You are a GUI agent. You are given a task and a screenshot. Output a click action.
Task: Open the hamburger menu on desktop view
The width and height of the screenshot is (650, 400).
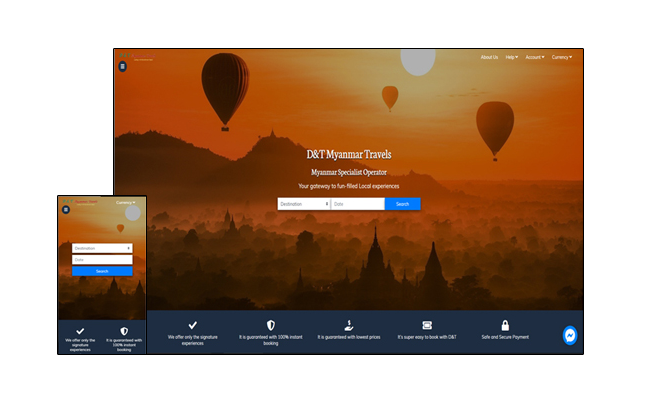[123, 66]
